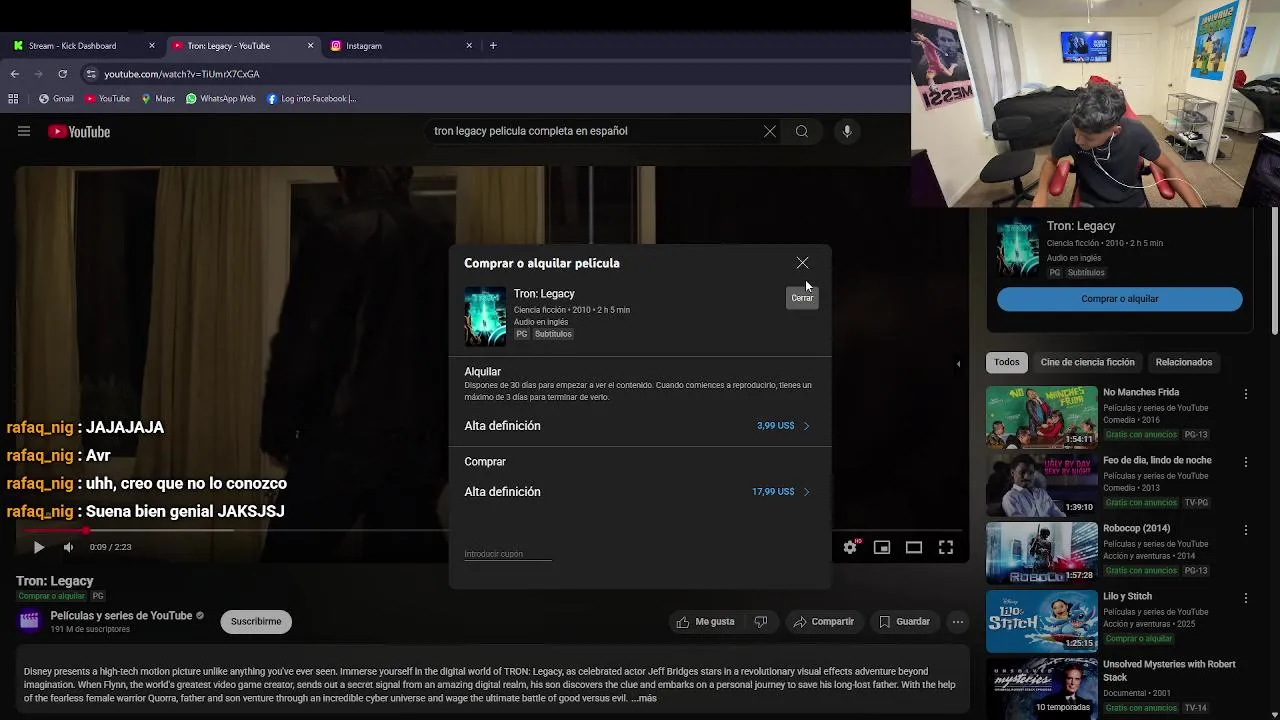Save video with Guardar button
This screenshot has height=720, width=1280.
point(904,622)
